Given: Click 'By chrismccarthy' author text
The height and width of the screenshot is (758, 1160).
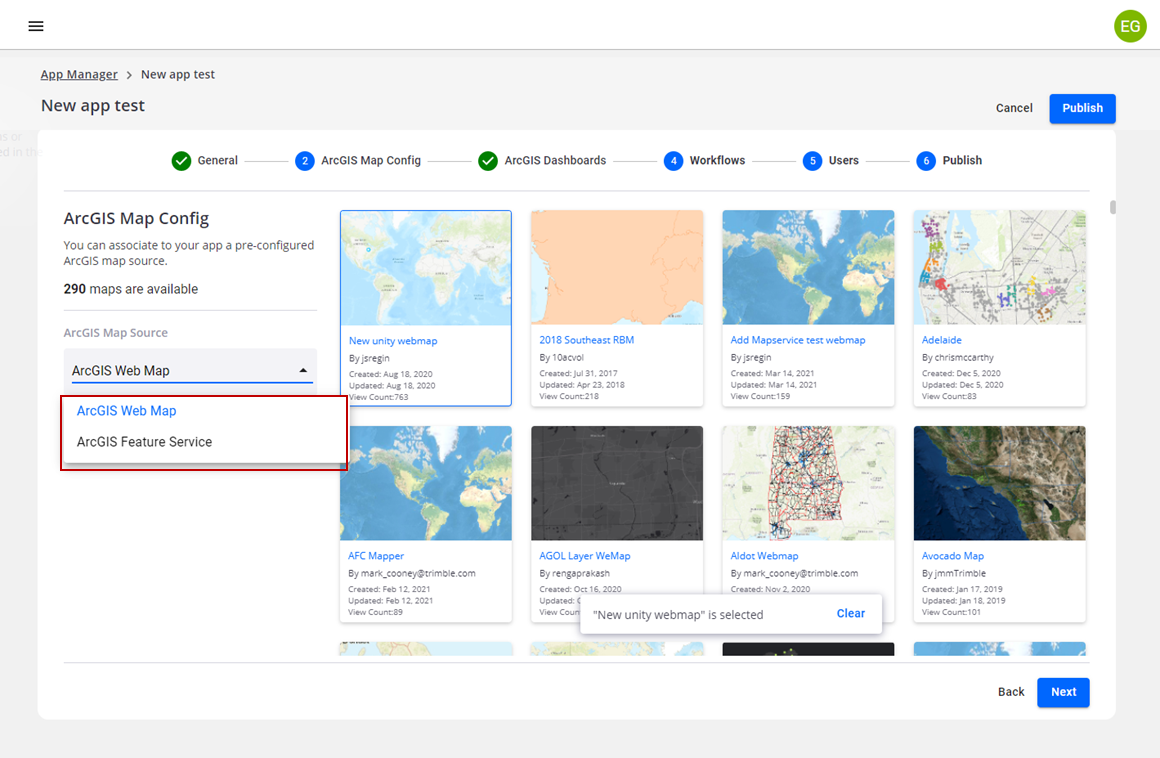Looking at the screenshot, I should pyautogui.click(x=958, y=357).
